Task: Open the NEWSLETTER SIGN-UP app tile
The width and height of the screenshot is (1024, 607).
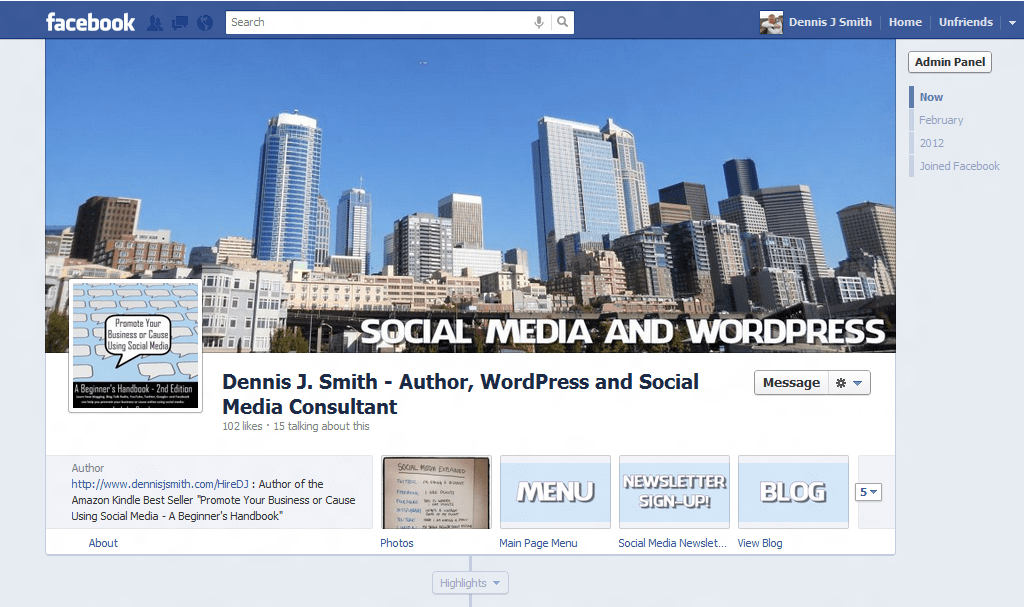Action: coord(674,492)
